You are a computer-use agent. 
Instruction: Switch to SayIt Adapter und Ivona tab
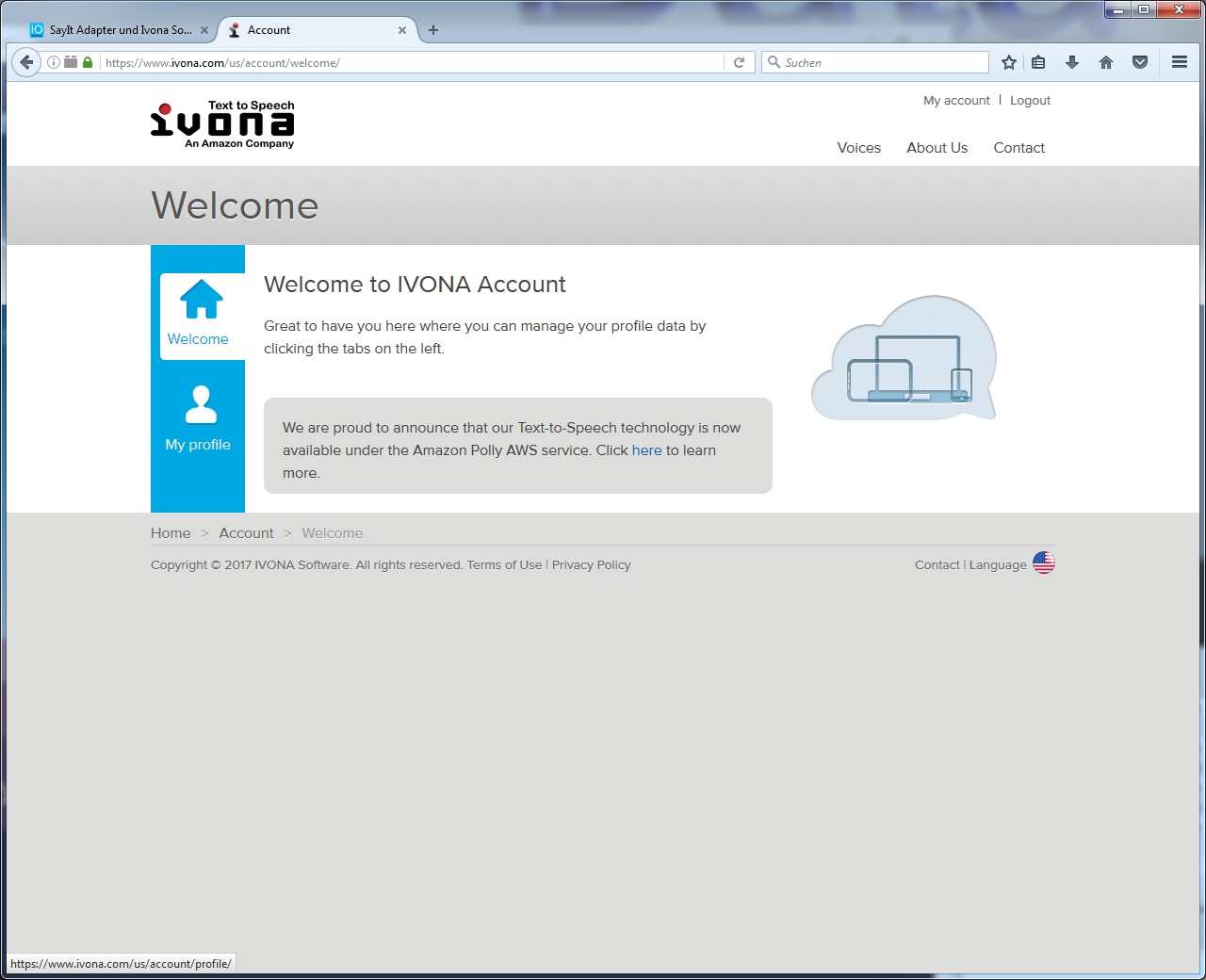click(120, 30)
